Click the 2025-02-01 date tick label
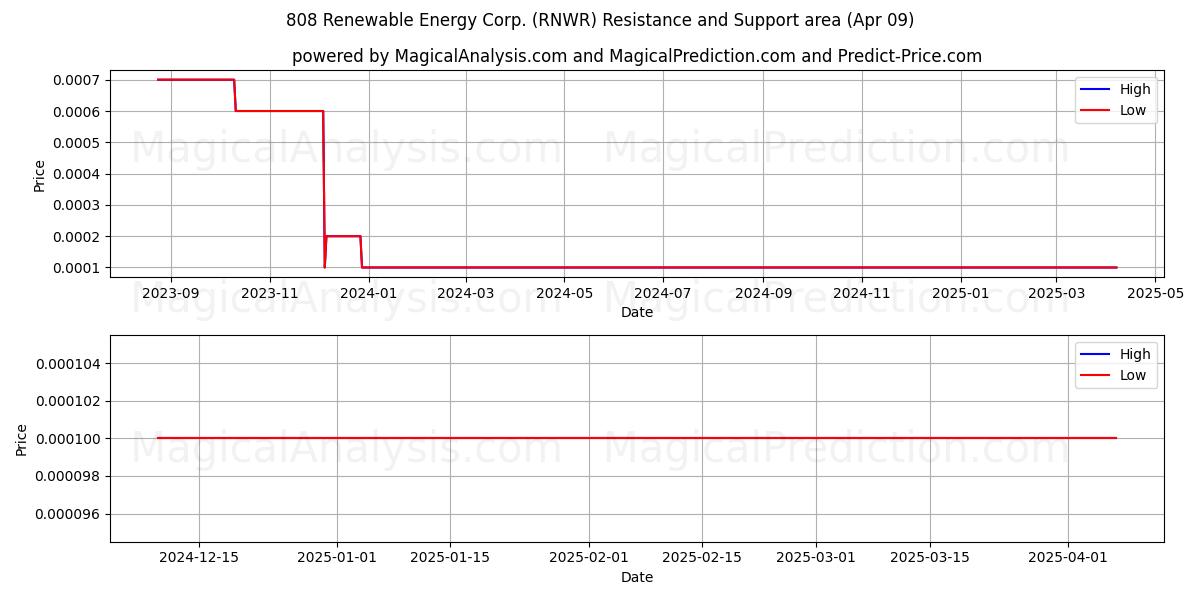1200x600 pixels. tap(589, 558)
